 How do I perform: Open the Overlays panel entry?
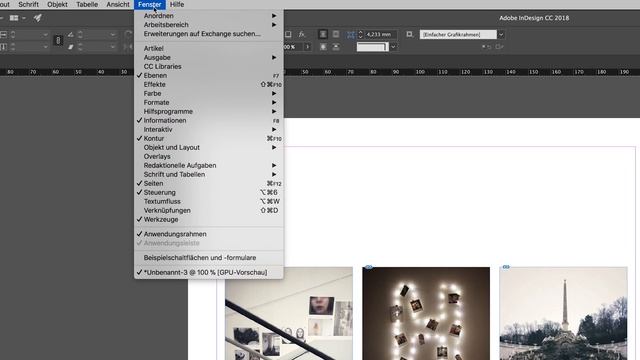[209, 156]
